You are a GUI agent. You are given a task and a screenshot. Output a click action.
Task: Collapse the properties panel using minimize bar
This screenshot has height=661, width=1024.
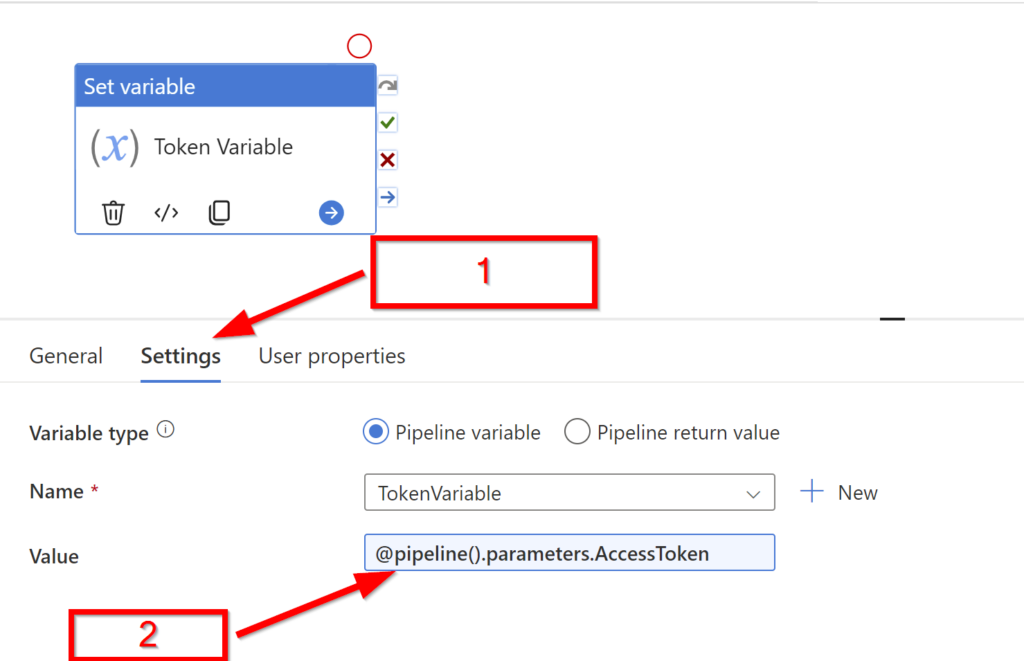(892, 319)
